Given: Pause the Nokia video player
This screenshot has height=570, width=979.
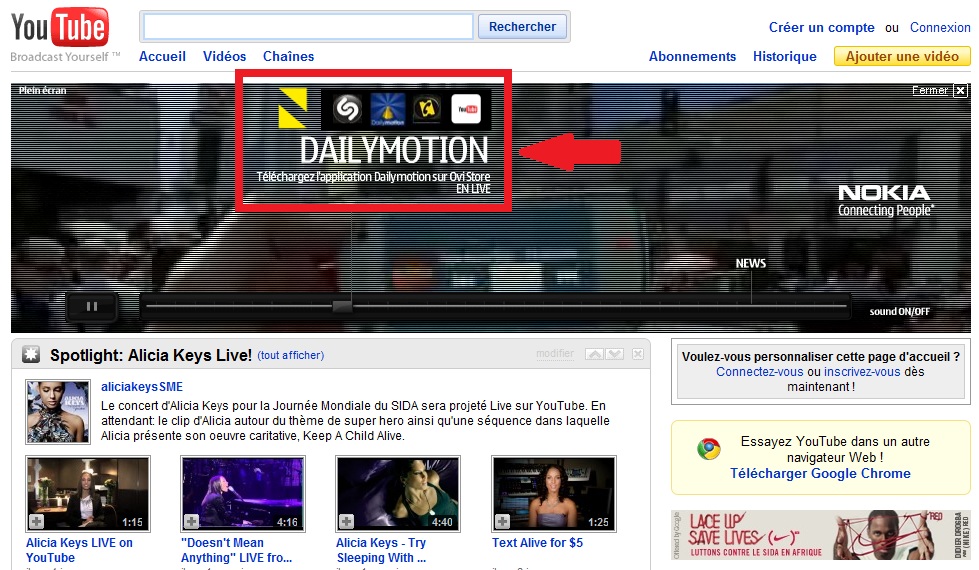Looking at the screenshot, I should click(x=92, y=307).
